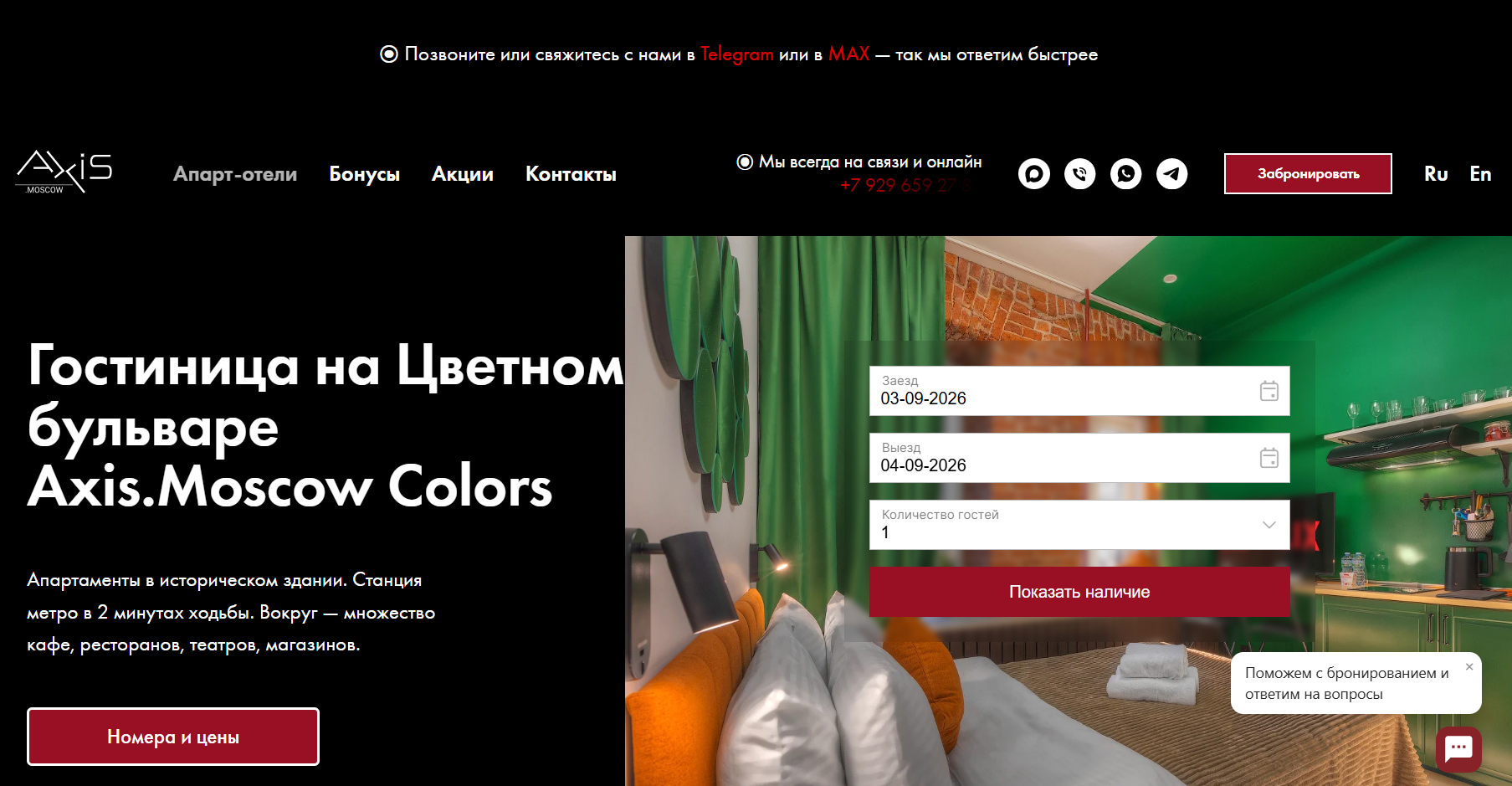Click 'Апартаменты в историческом здании' description

[231, 612]
